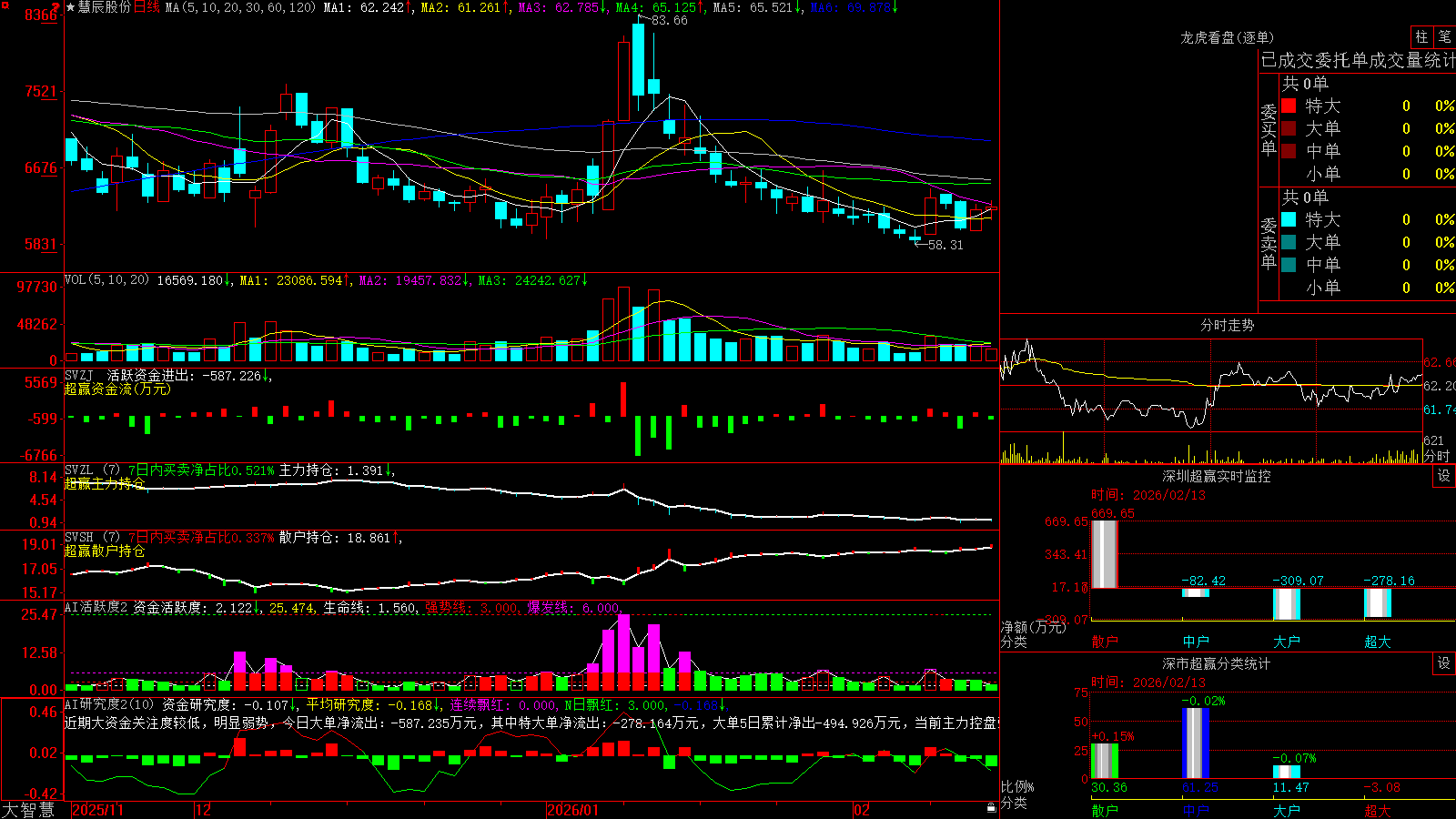Click the 委买单 特大 row label
This screenshot has width=1456, height=819.
(1323, 106)
